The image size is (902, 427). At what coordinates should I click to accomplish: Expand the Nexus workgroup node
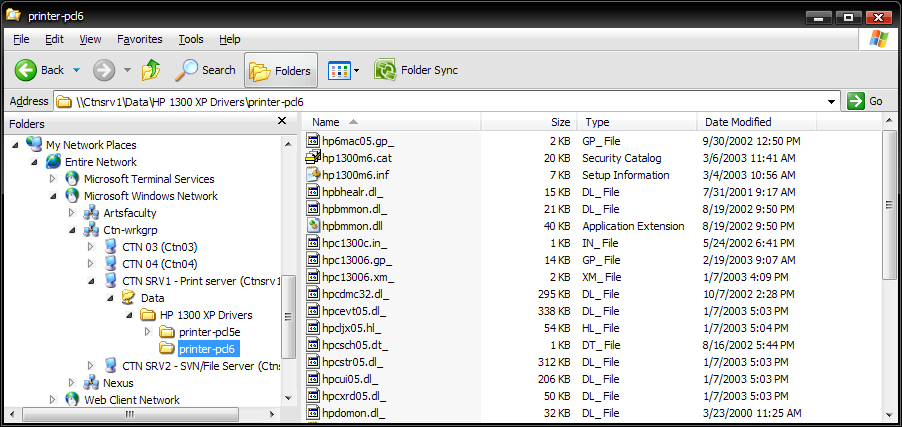pos(72,383)
